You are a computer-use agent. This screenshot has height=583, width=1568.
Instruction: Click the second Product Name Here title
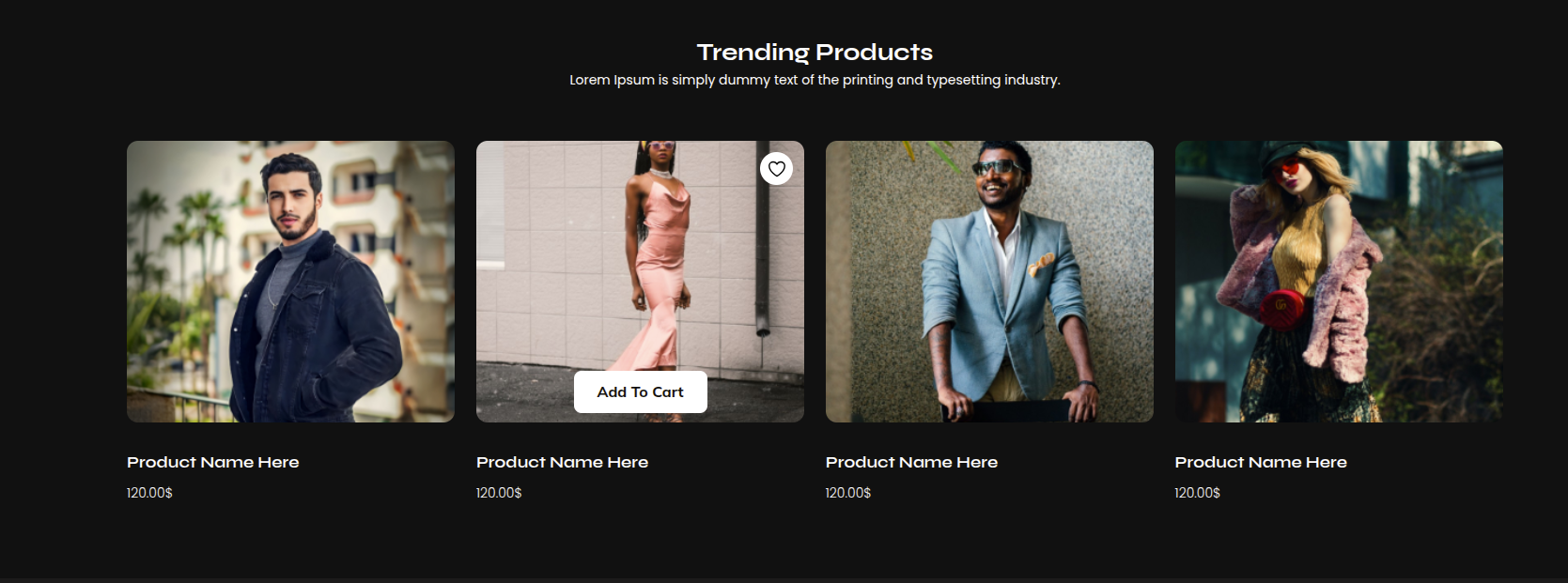coord(563,462)
